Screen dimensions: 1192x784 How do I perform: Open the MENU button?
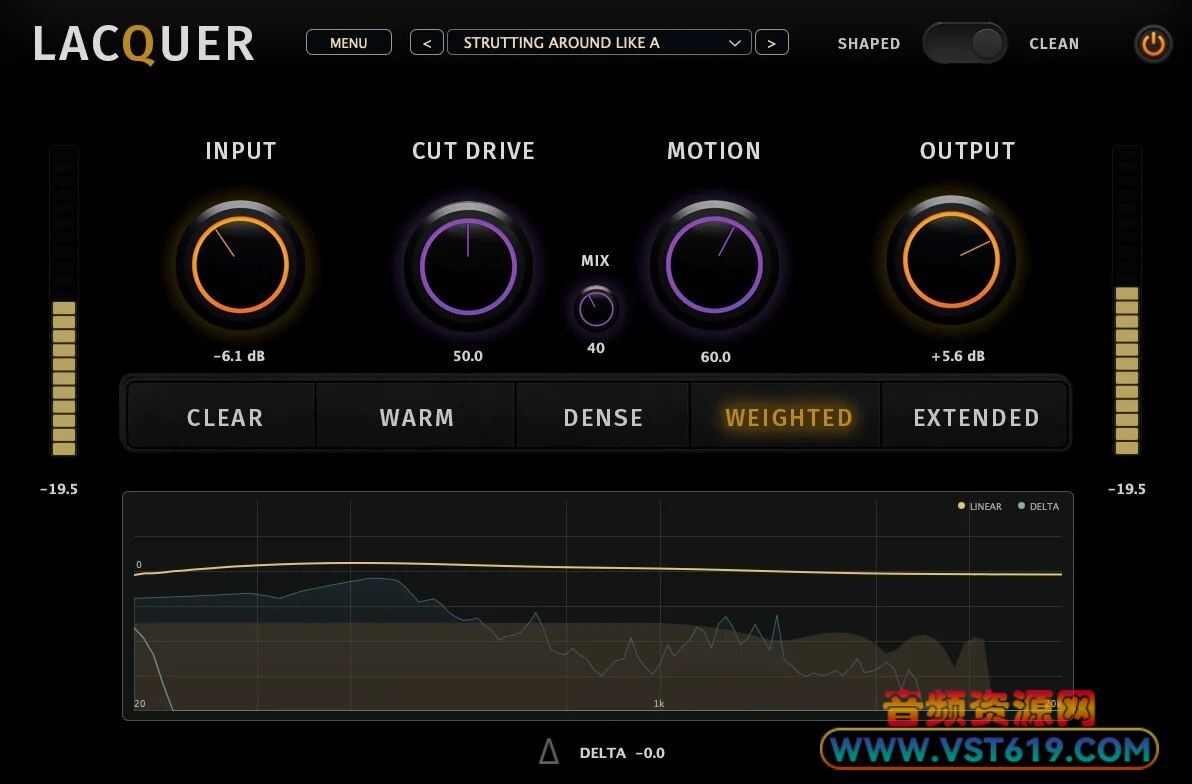[349, 43]
